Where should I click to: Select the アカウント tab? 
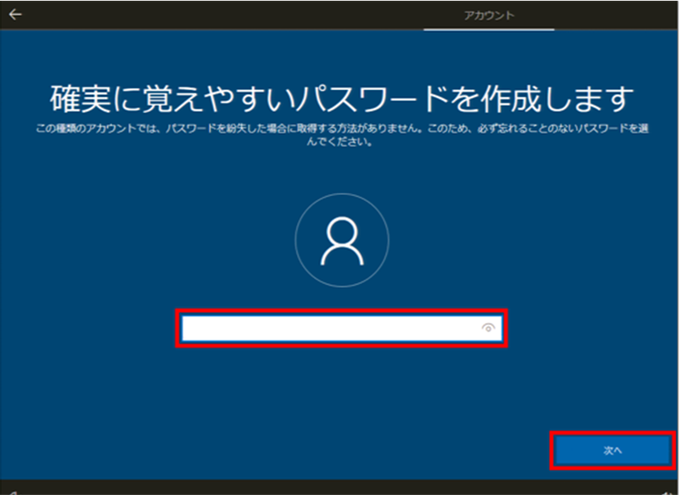point(489,16)
